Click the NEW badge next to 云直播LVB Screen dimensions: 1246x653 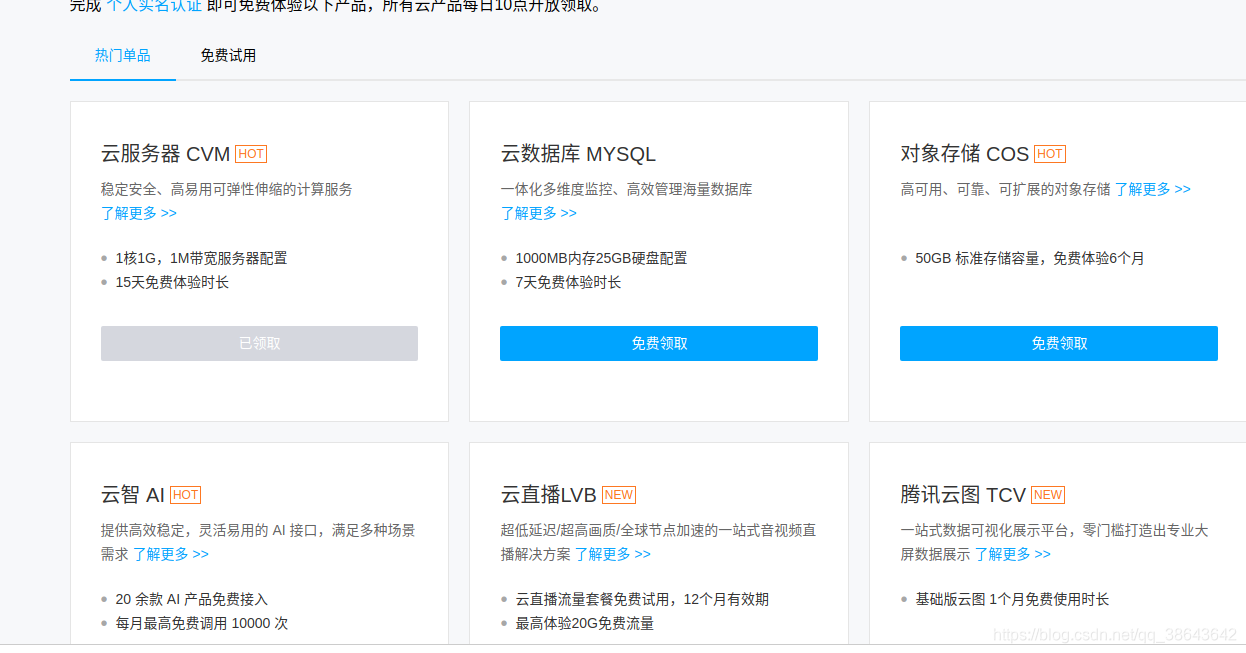click(x=619, y=495)
